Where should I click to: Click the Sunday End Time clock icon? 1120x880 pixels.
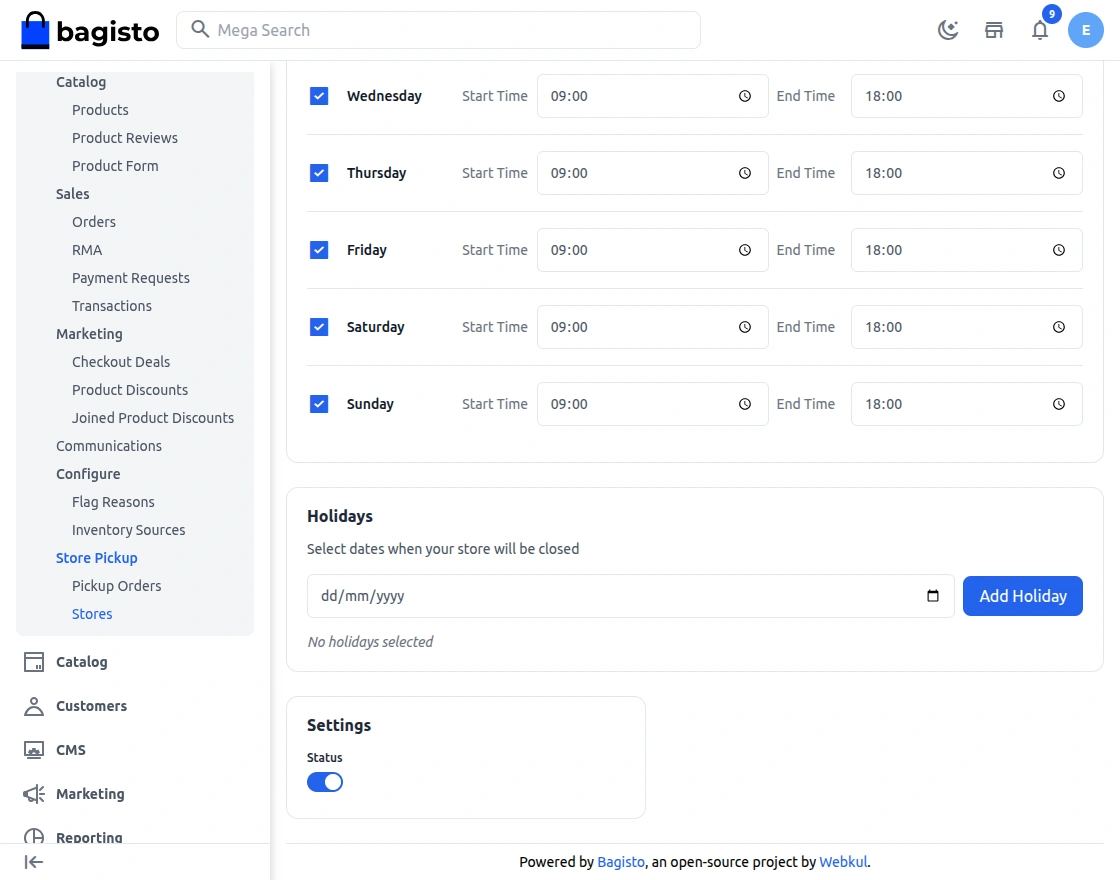coord(1059,404)
